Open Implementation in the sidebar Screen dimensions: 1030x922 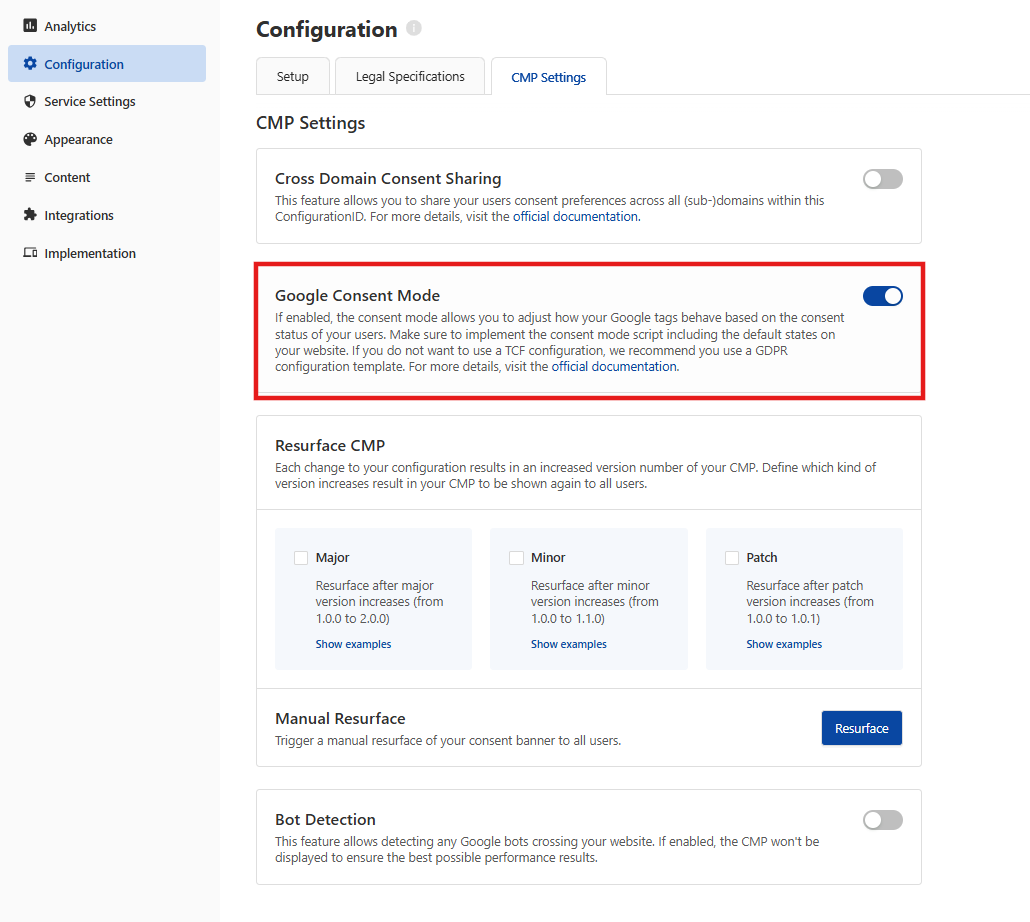[107, 253]
